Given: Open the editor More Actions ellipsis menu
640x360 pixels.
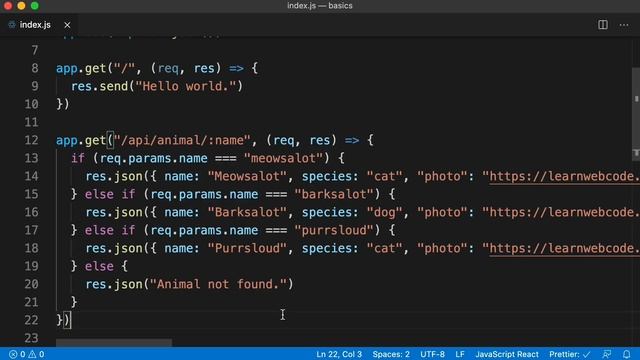Looking at the screenshot, I should click(x=624, y=25).
